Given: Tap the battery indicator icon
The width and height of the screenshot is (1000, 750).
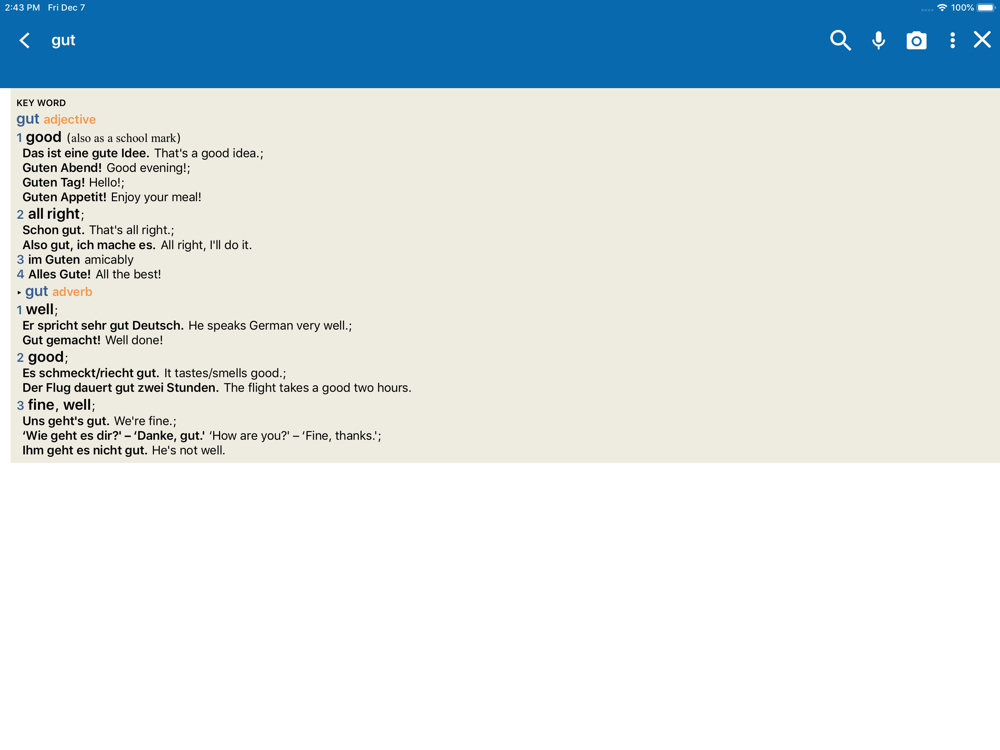Looking at the screenshot, I should [x=986, y=8].
